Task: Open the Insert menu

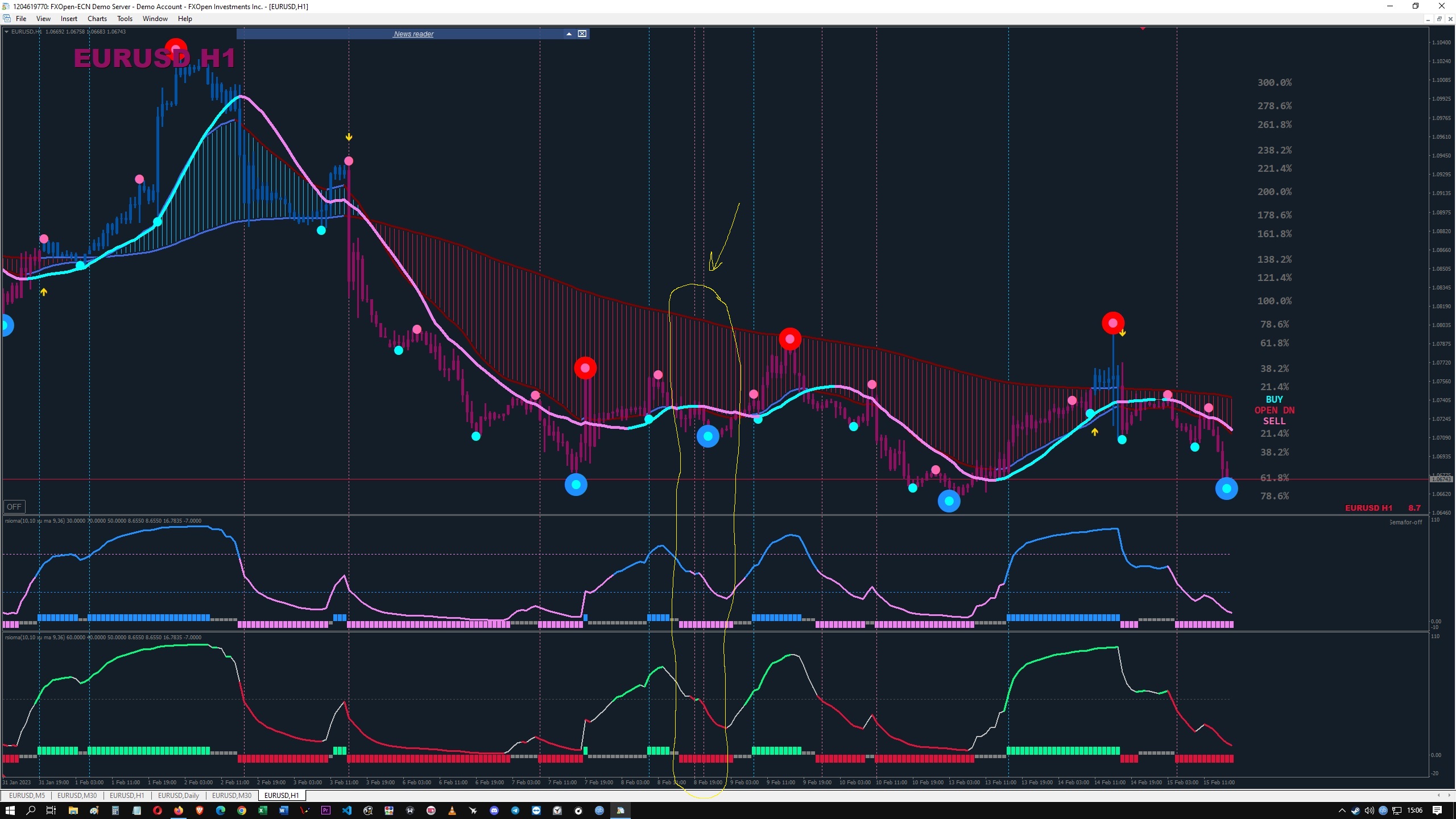Action: point(69,19)
